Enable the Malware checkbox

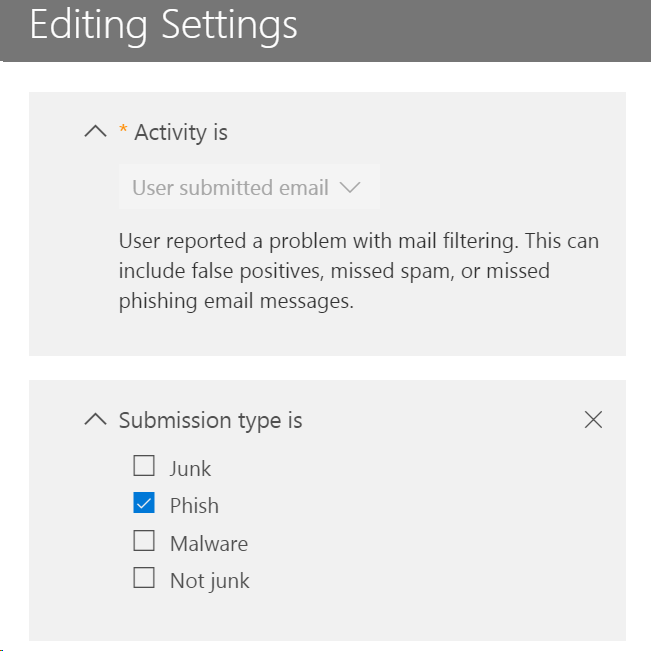click(144, 541)
